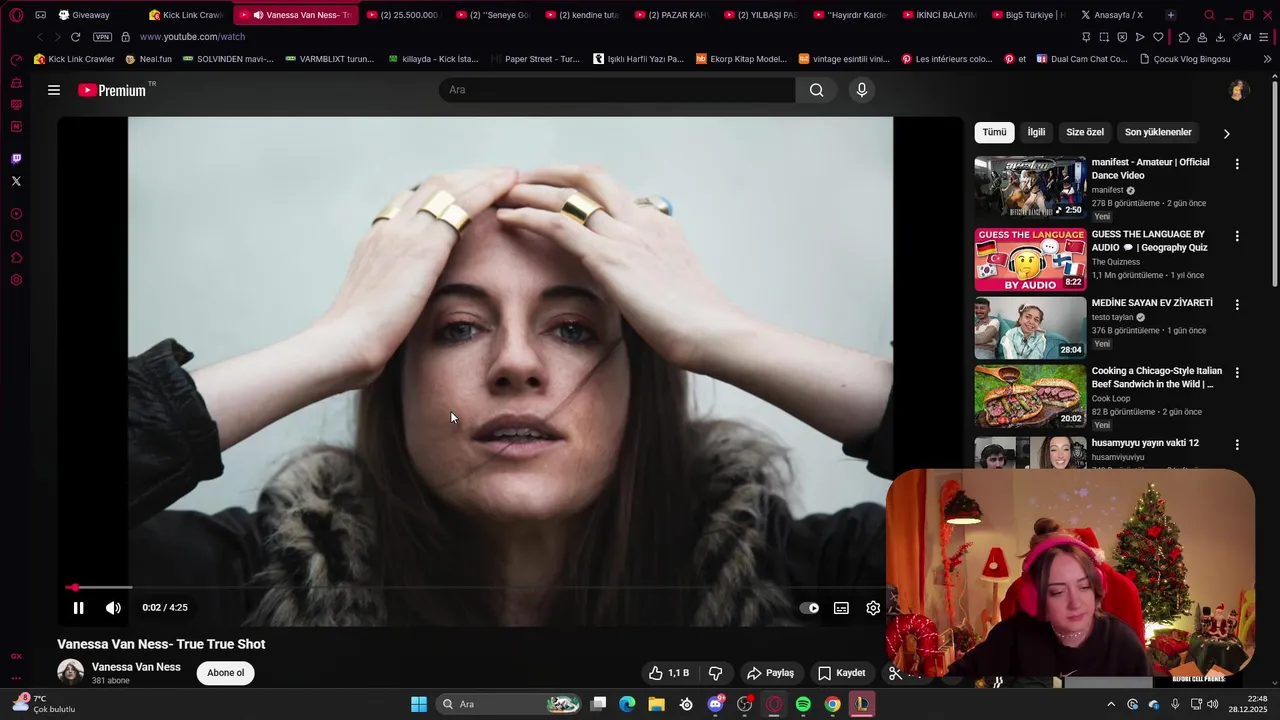
Task: Open Windows Start menu
Action: coord(419,704)
